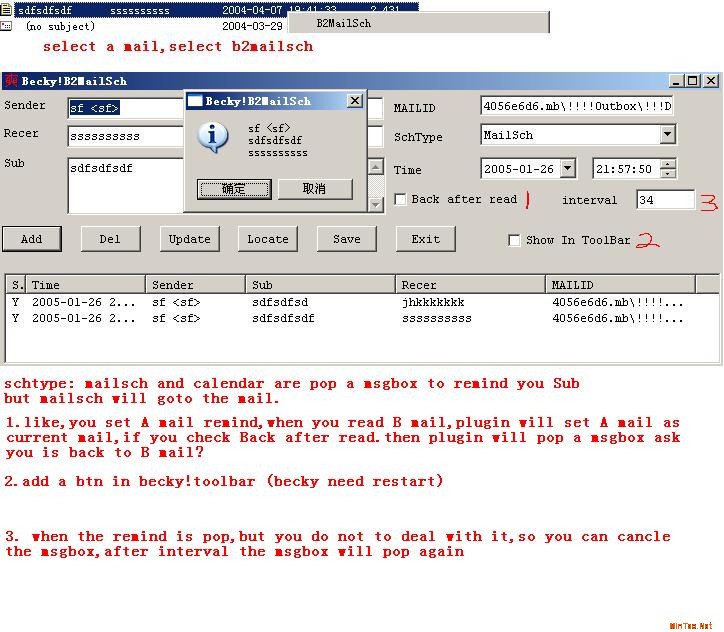Click the Save button
724x632 pixels.
(x=347, y=239)
